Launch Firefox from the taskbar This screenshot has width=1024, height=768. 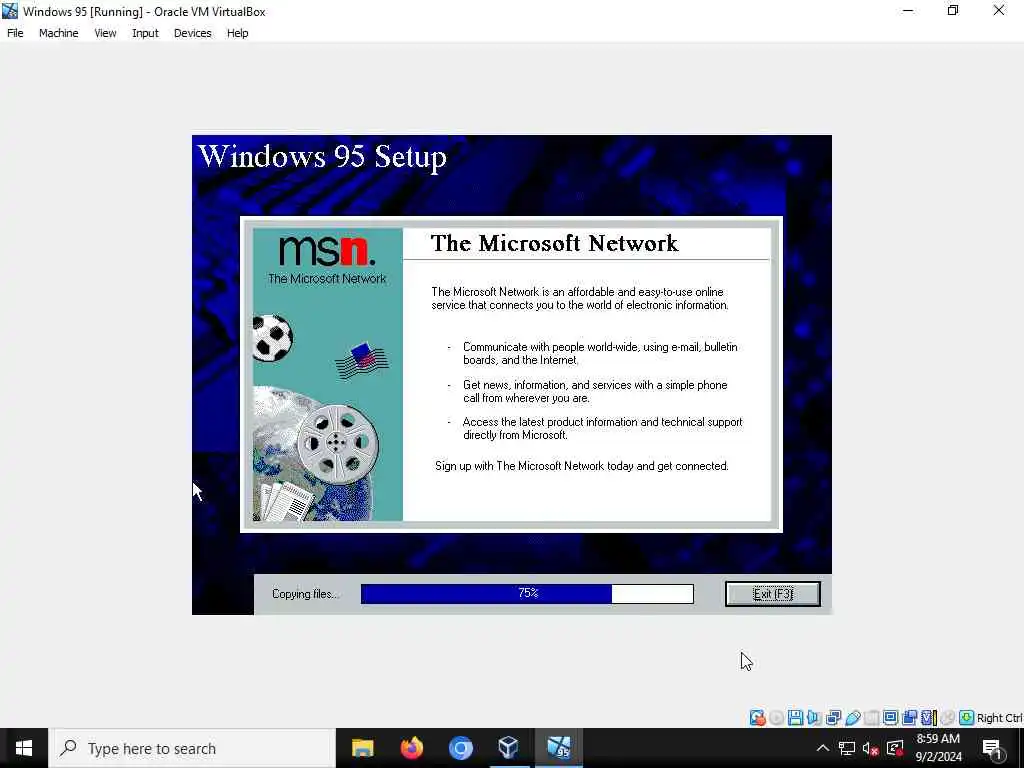(x=411, y=748)
